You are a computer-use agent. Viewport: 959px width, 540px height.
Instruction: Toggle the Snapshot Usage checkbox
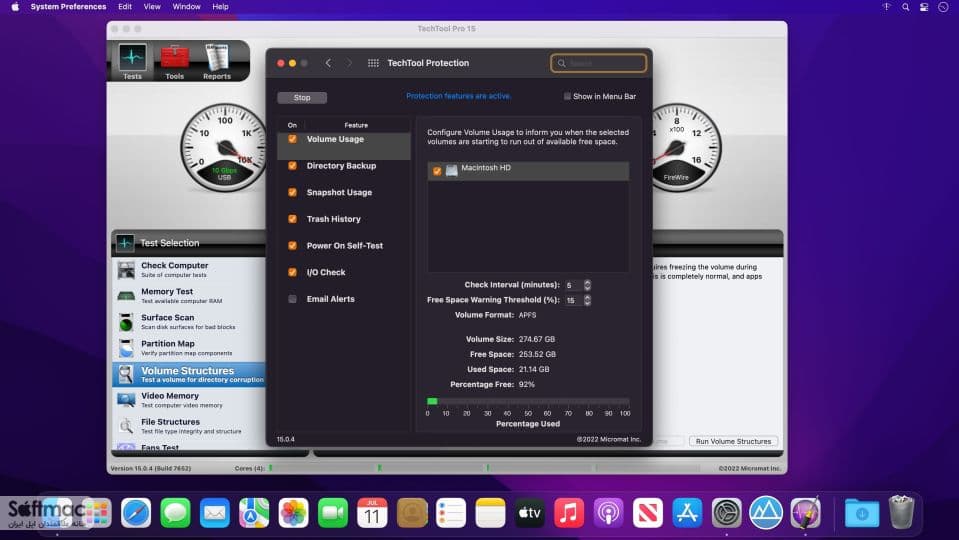click(292, 192)
